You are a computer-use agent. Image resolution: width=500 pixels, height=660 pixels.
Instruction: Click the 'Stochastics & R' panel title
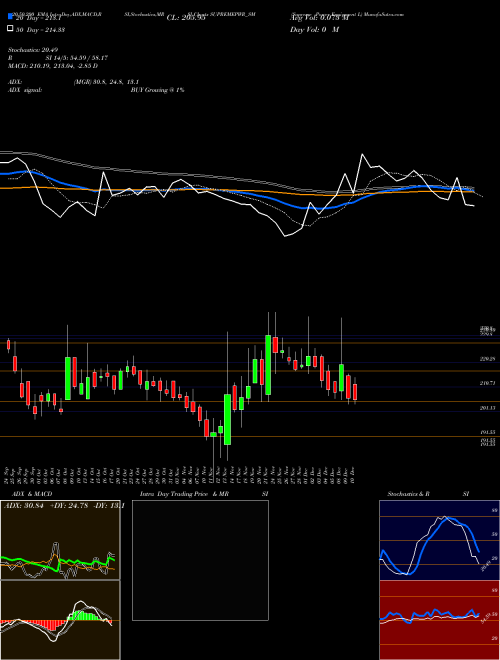(x=409, y=494)
